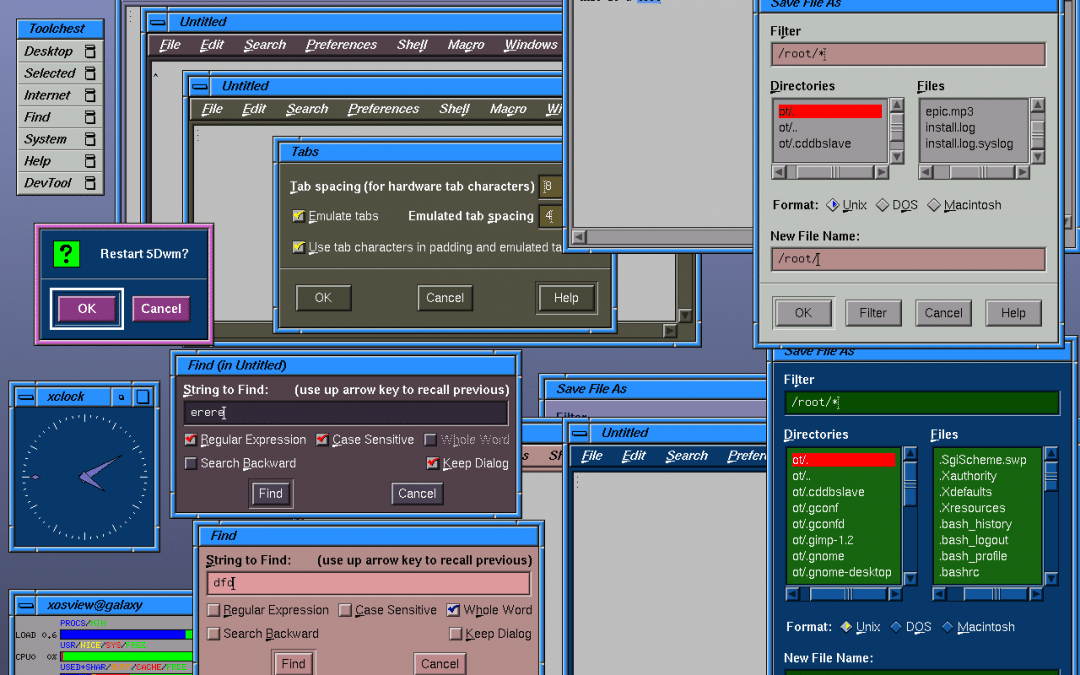
Task: Click the tear-off icon beside Internet in Toolchest
Action: point(90,95)
